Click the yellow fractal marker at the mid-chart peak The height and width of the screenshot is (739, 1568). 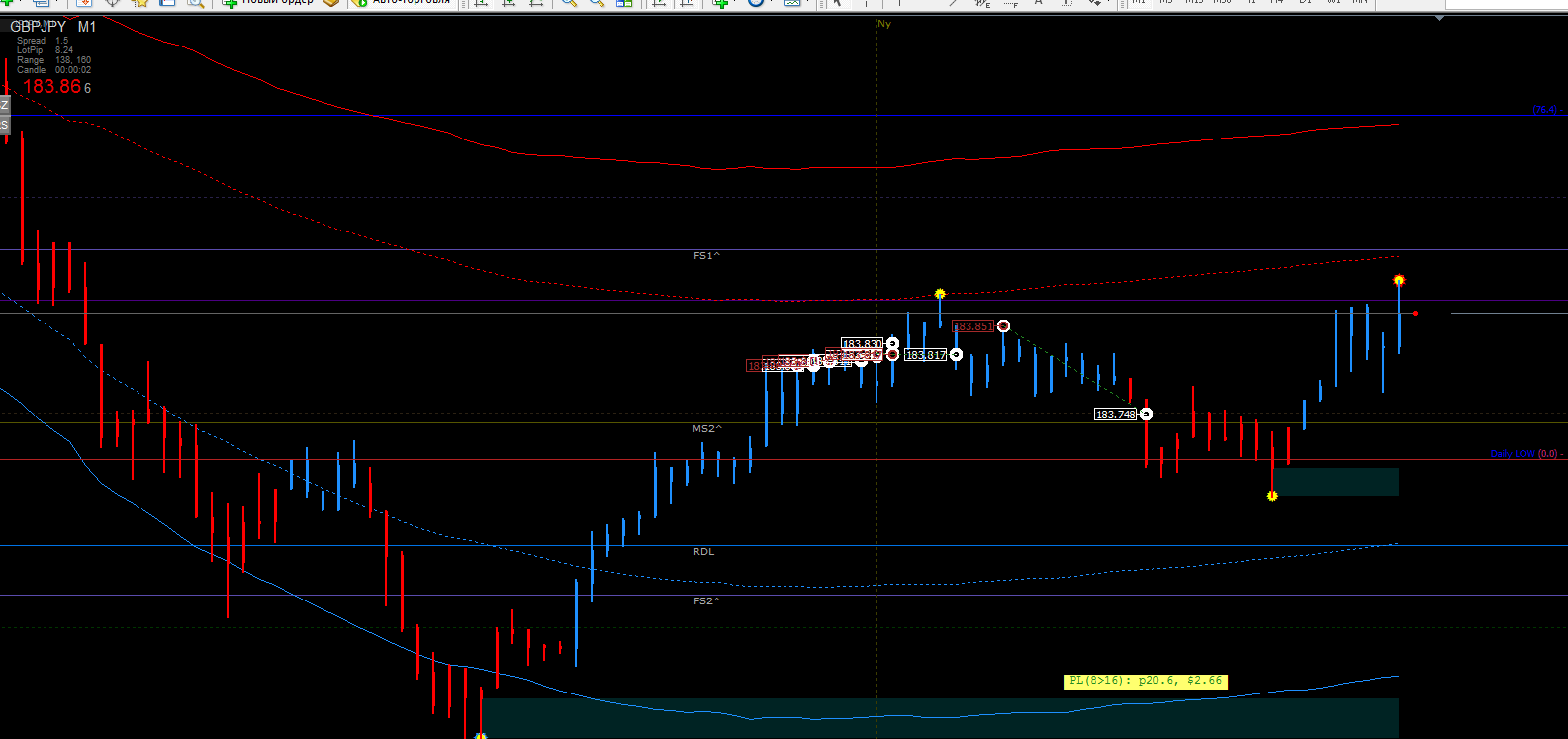coord(940,294)
